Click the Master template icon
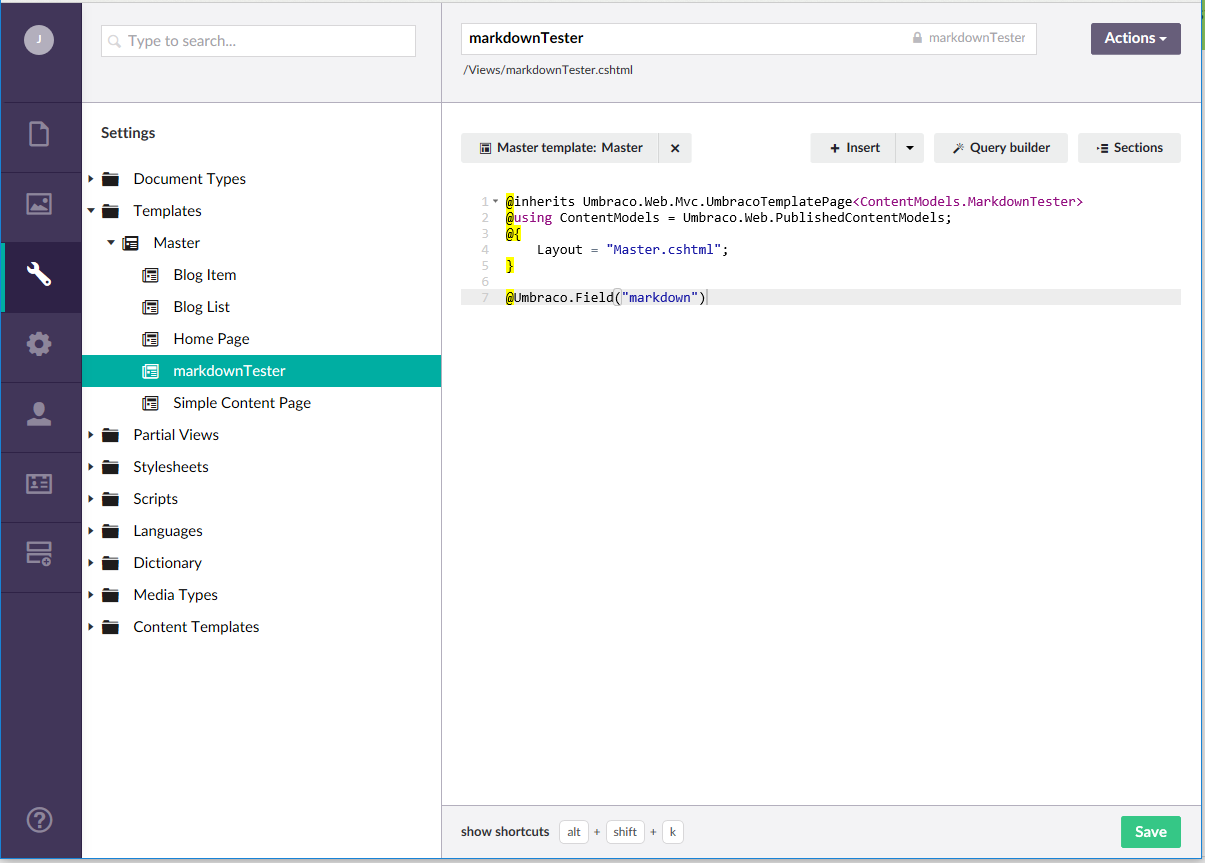The width and height of the screenshot is (1205, 863). [x=131, y=243]
